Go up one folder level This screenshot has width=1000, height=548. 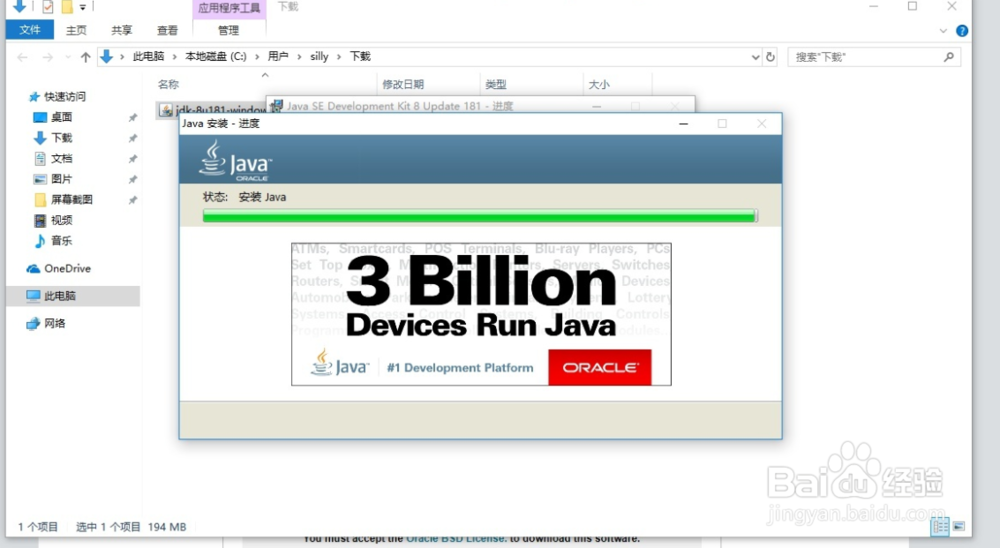click(x=85, y=57)
